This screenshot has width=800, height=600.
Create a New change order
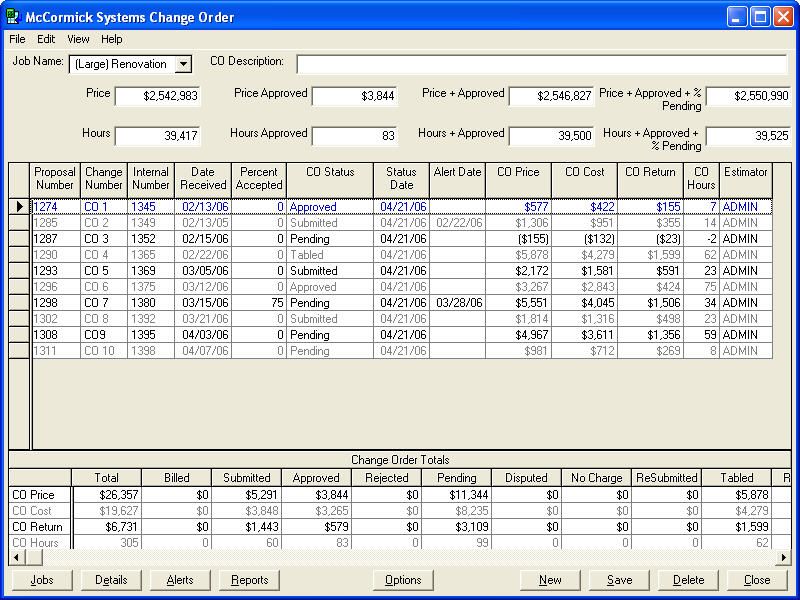[550, 580]
